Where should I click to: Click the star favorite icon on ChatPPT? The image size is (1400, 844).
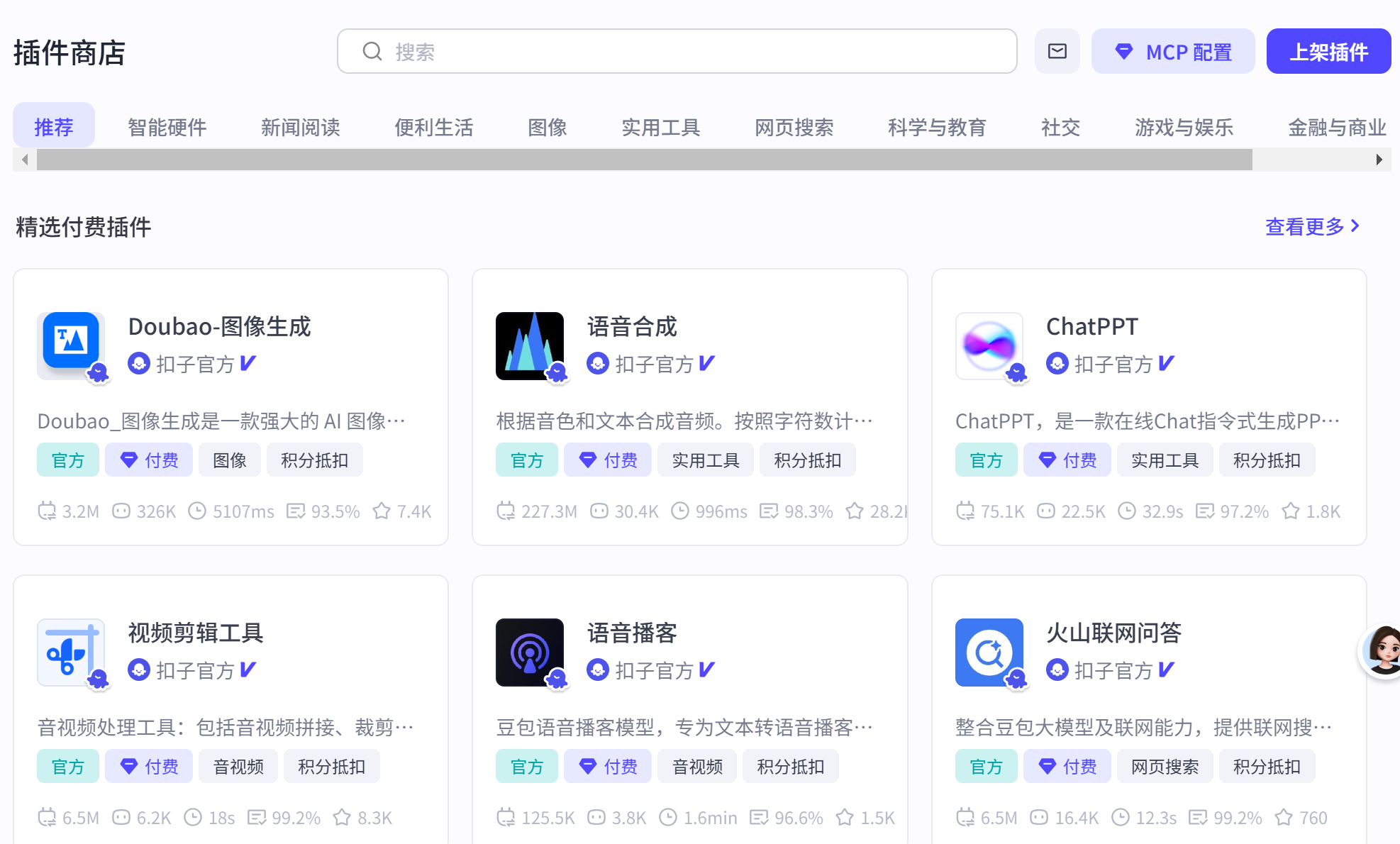pyautogui.click(x=1291, y=511)
